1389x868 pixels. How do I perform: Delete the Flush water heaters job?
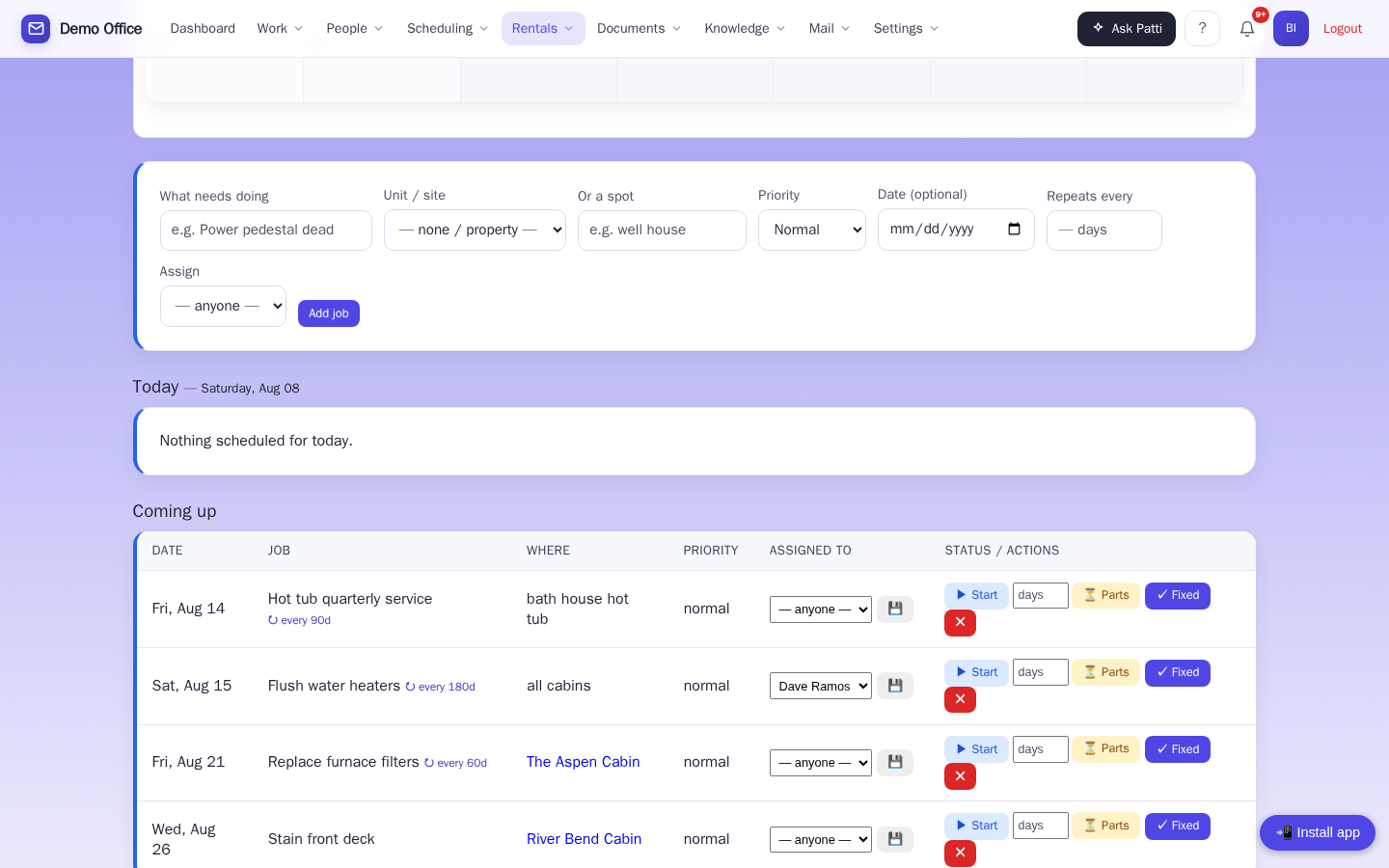coord(960,699)
